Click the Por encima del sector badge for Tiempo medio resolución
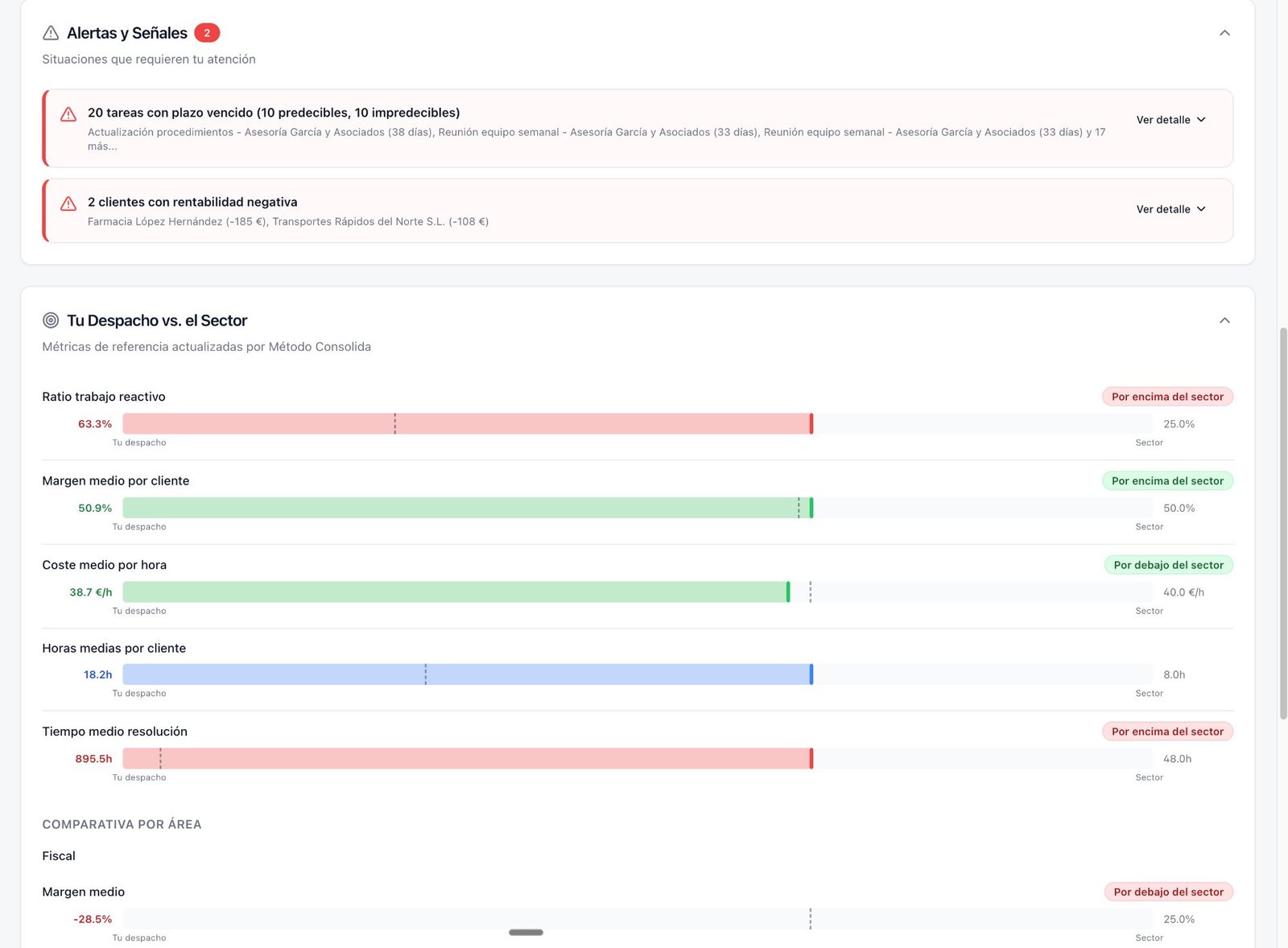 tap(1166, 731)
